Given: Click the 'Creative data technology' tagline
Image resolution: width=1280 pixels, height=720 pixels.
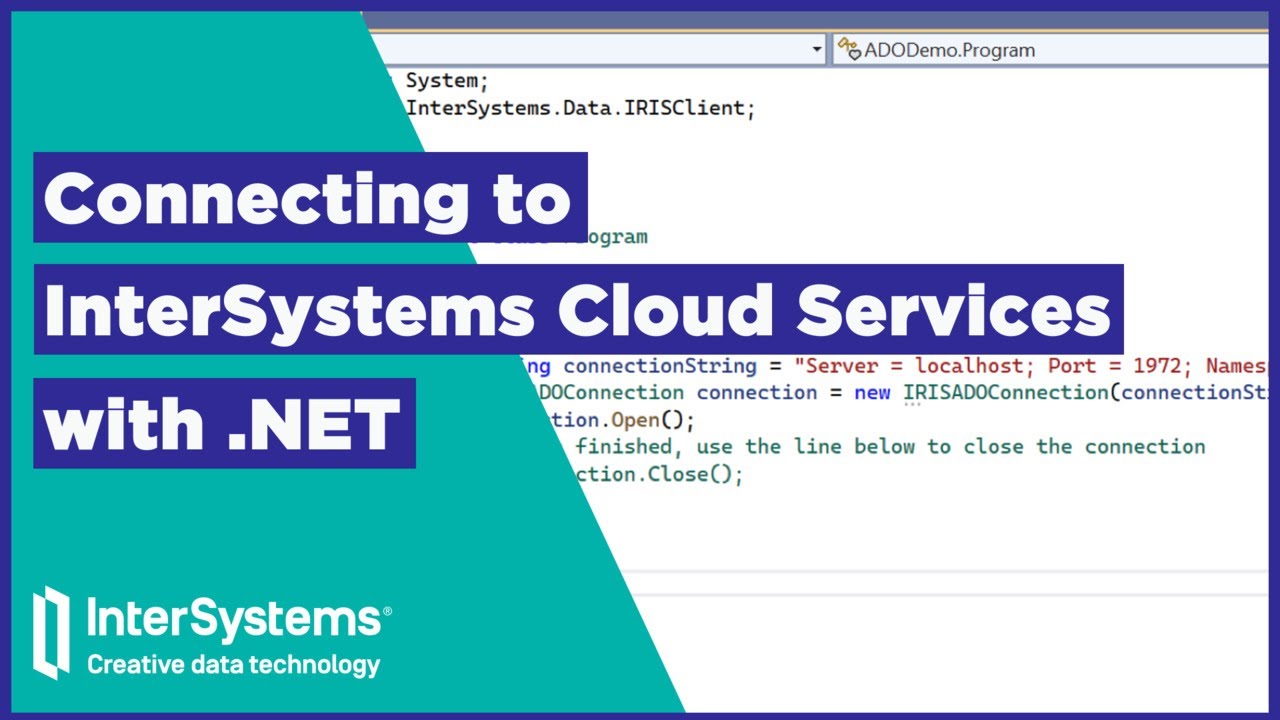Looking at the screenshot, I should click(x=234, y=665).
